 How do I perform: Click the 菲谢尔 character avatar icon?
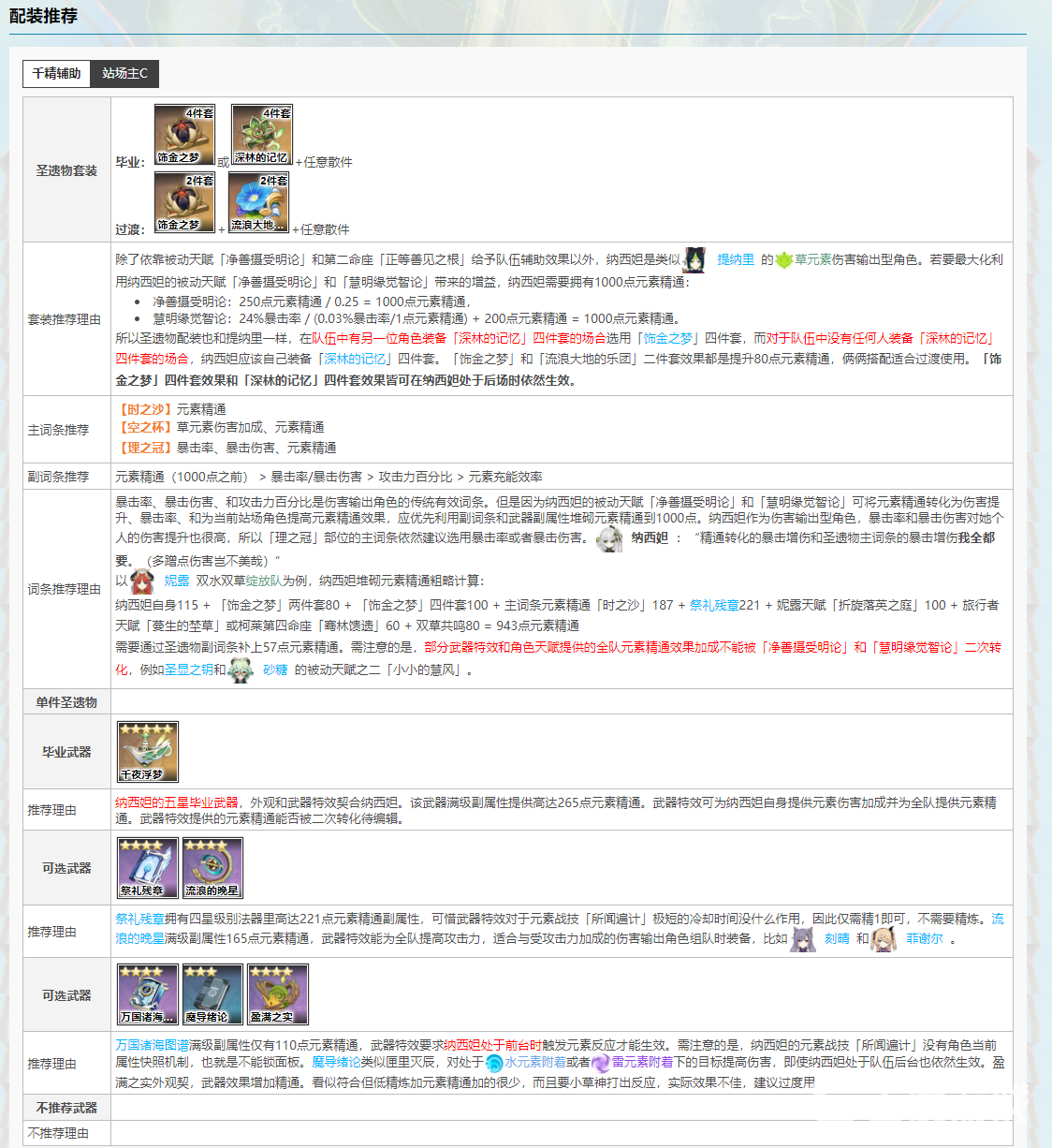(883, 939)
